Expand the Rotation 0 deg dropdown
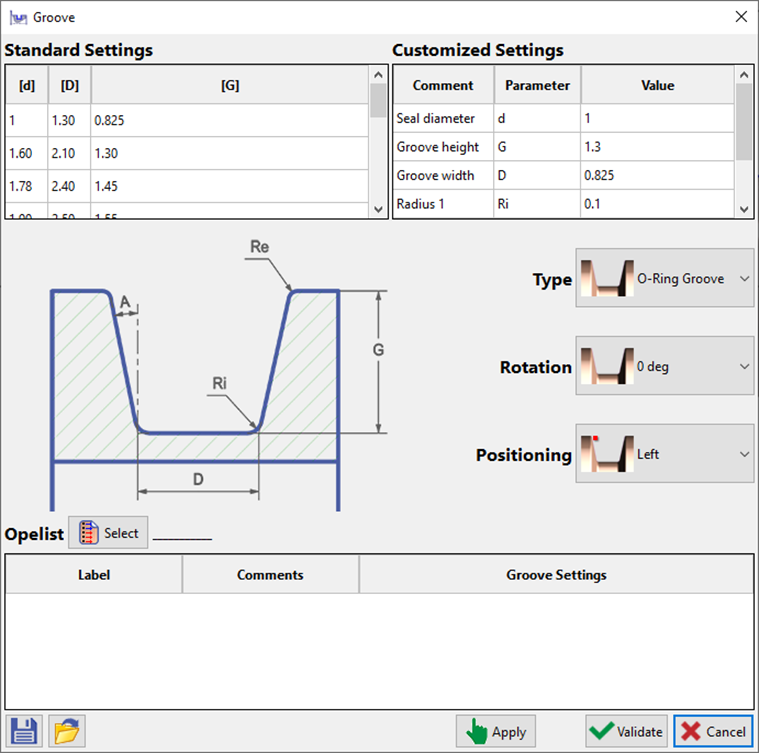The height and width of the screenshot is (753, 759). tap(665, 367)
